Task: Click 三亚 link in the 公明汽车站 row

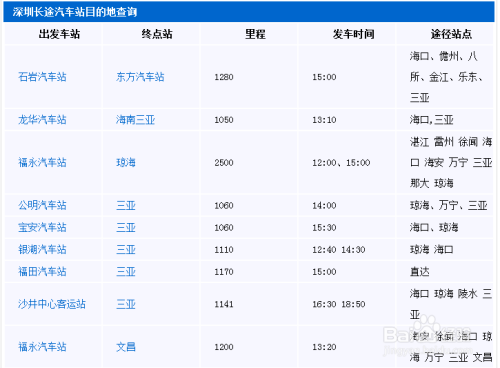Action: pyautogui.click(x=126, y=205)
